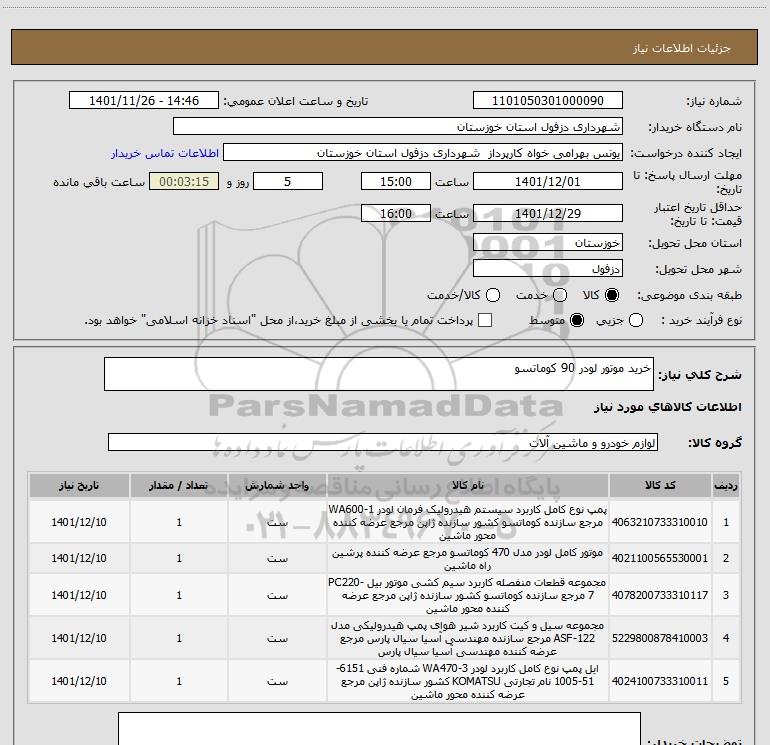Click the تاریخ نیاز column header
Viewport: 770px width, 745px height.
coord(79,485)
